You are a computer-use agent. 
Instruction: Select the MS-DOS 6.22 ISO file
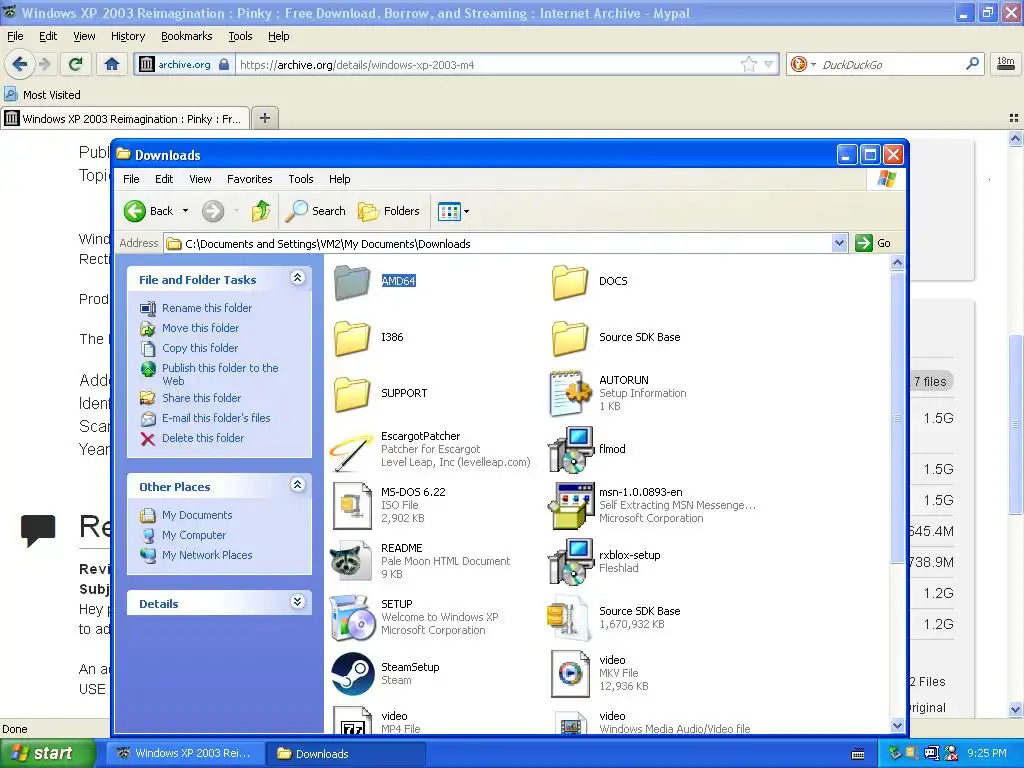[x=389, y=505]
